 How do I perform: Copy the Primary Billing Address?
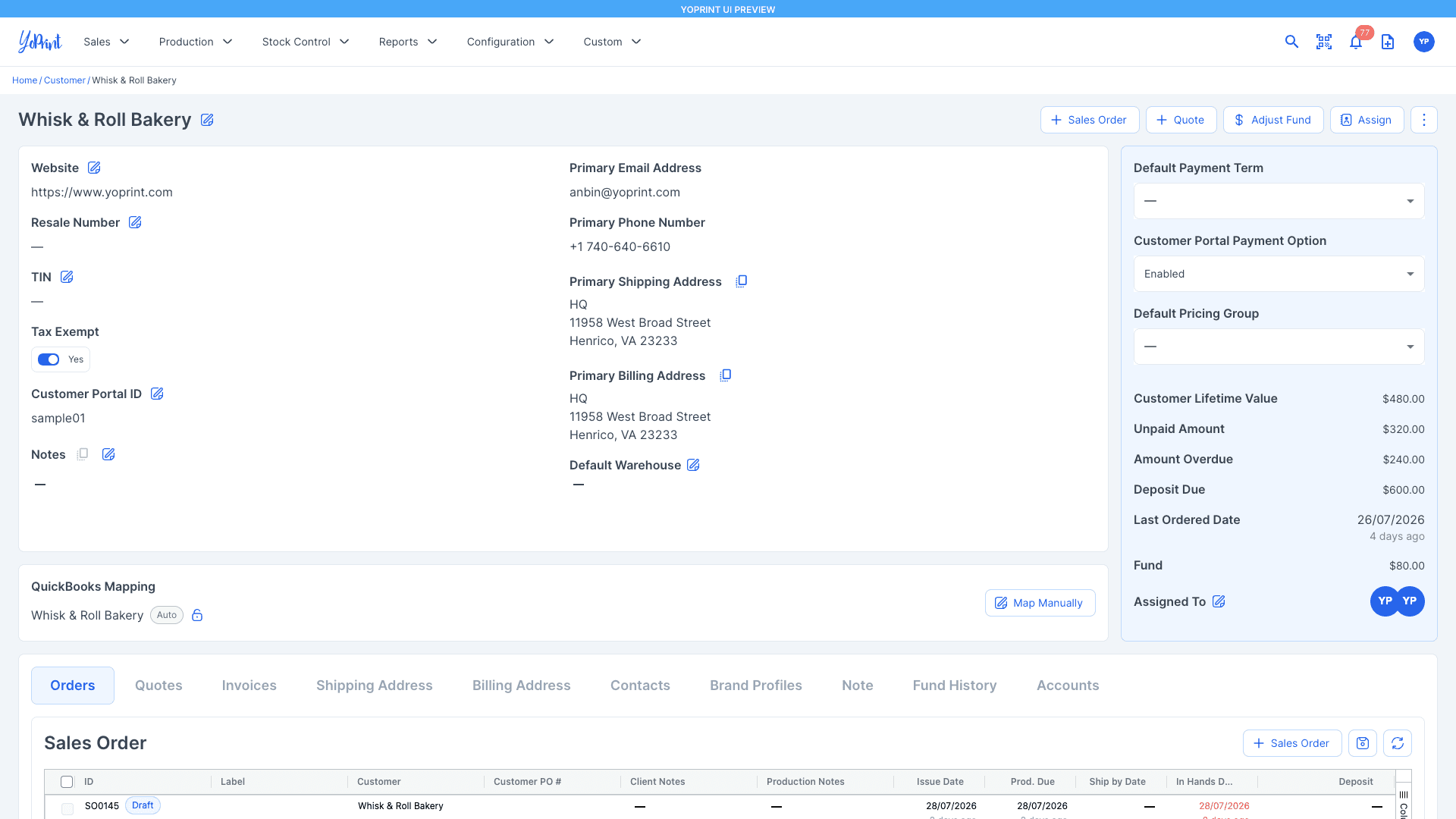point(725,375)
